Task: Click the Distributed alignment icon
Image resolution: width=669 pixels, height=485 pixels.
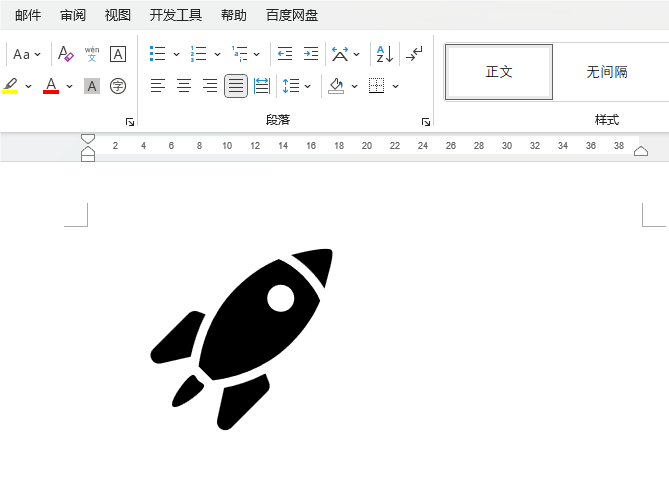Action: pyautogui.click(x=262, y=86)
